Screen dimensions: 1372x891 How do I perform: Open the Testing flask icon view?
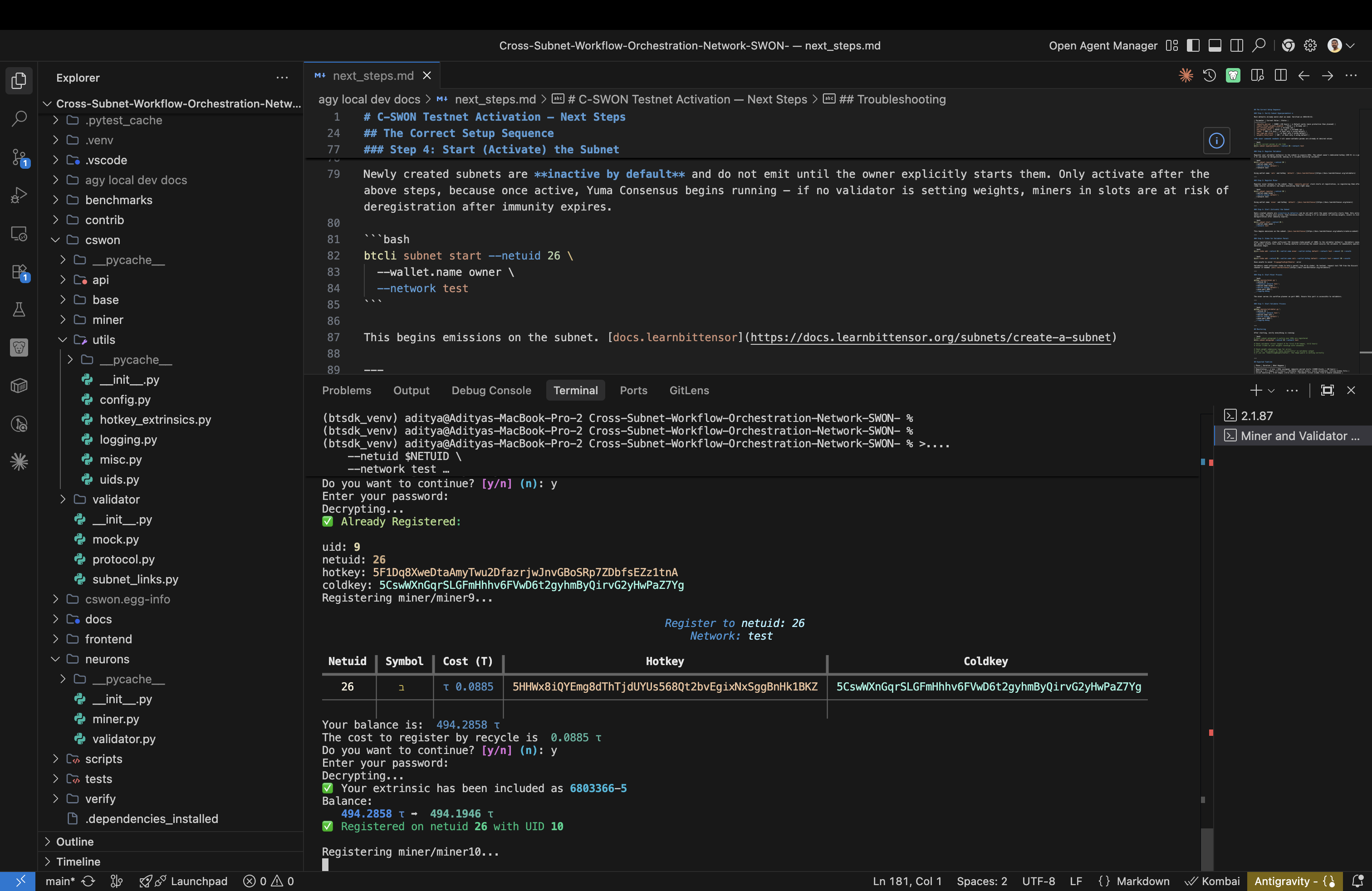(19, 309)
